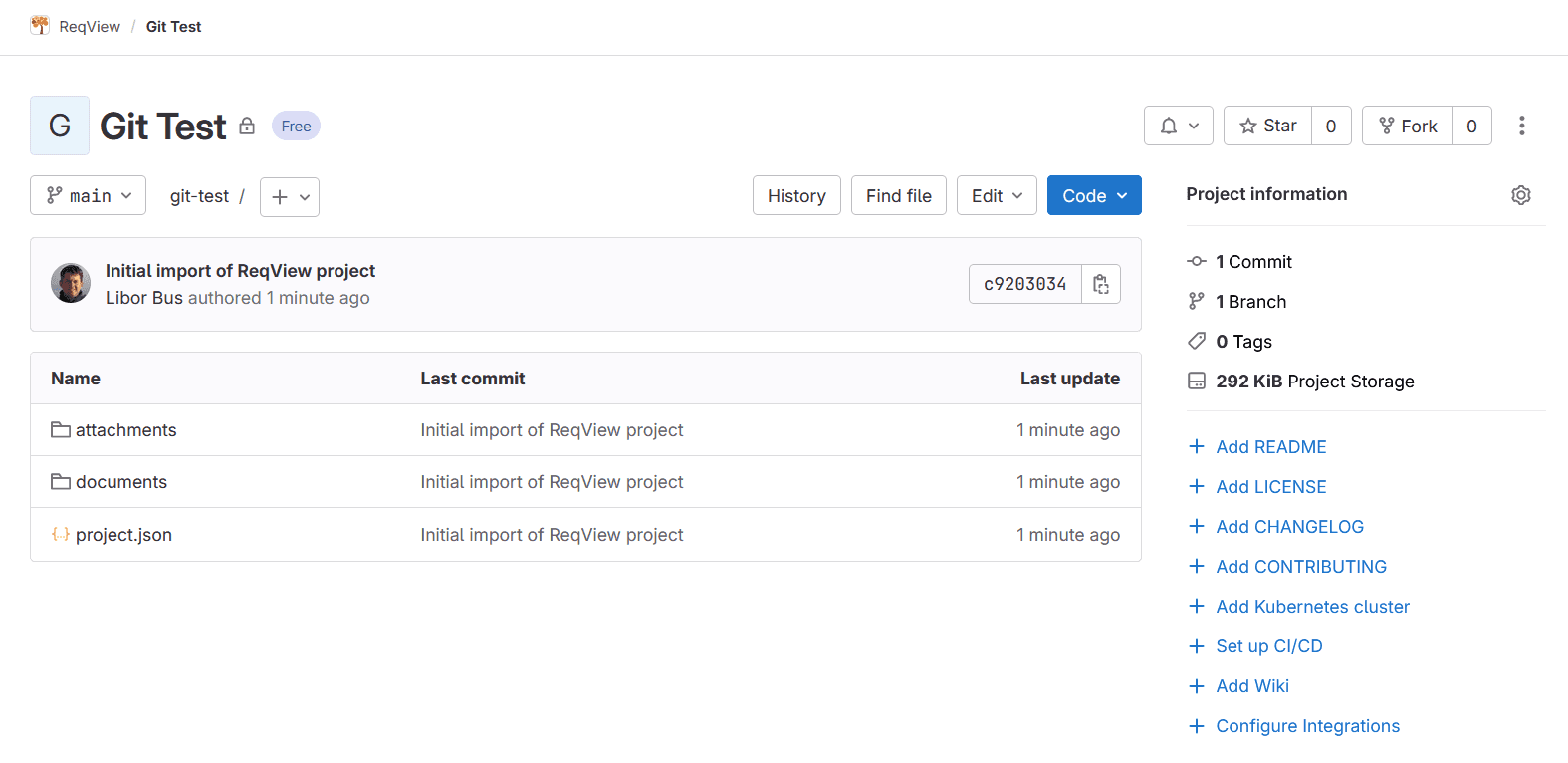The image size is (1568, 763).
Task: Click the Project information heading
Action: 1266,194
